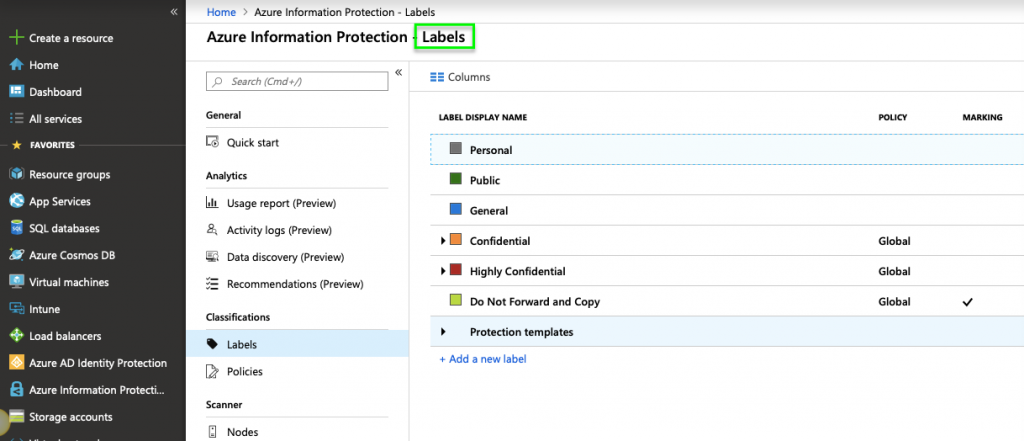Click the Virtual machines monitor icon
Viewport: 1024px width, 441px height.
pos(16,282)
